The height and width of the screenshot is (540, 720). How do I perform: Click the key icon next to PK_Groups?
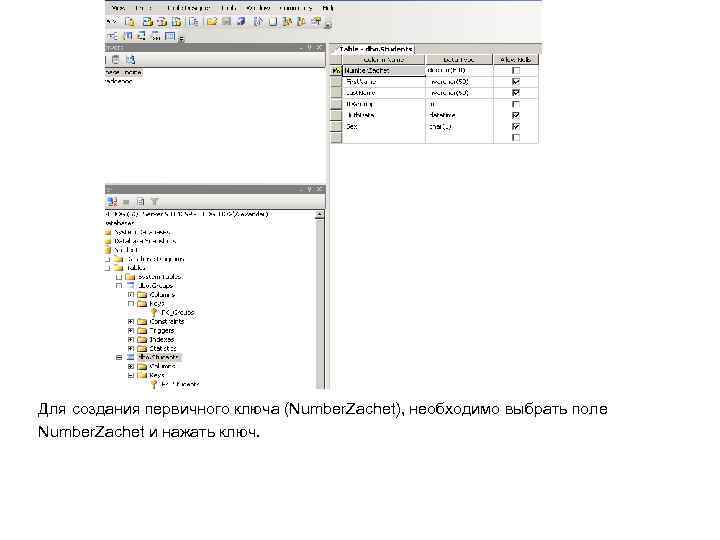(x=154, y=313)
